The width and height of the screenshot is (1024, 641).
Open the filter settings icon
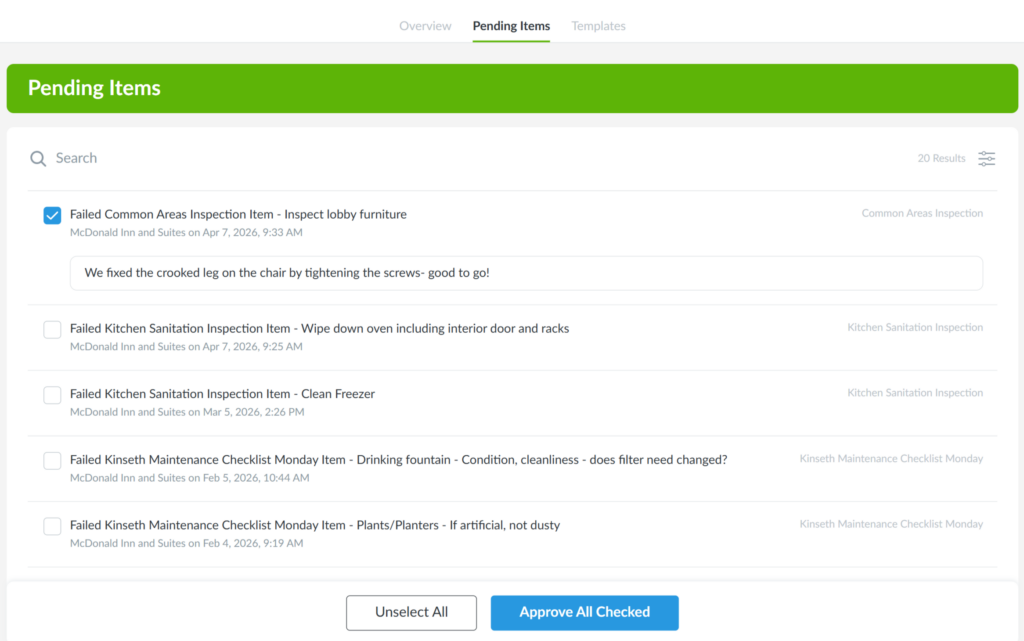coord(986,159)
